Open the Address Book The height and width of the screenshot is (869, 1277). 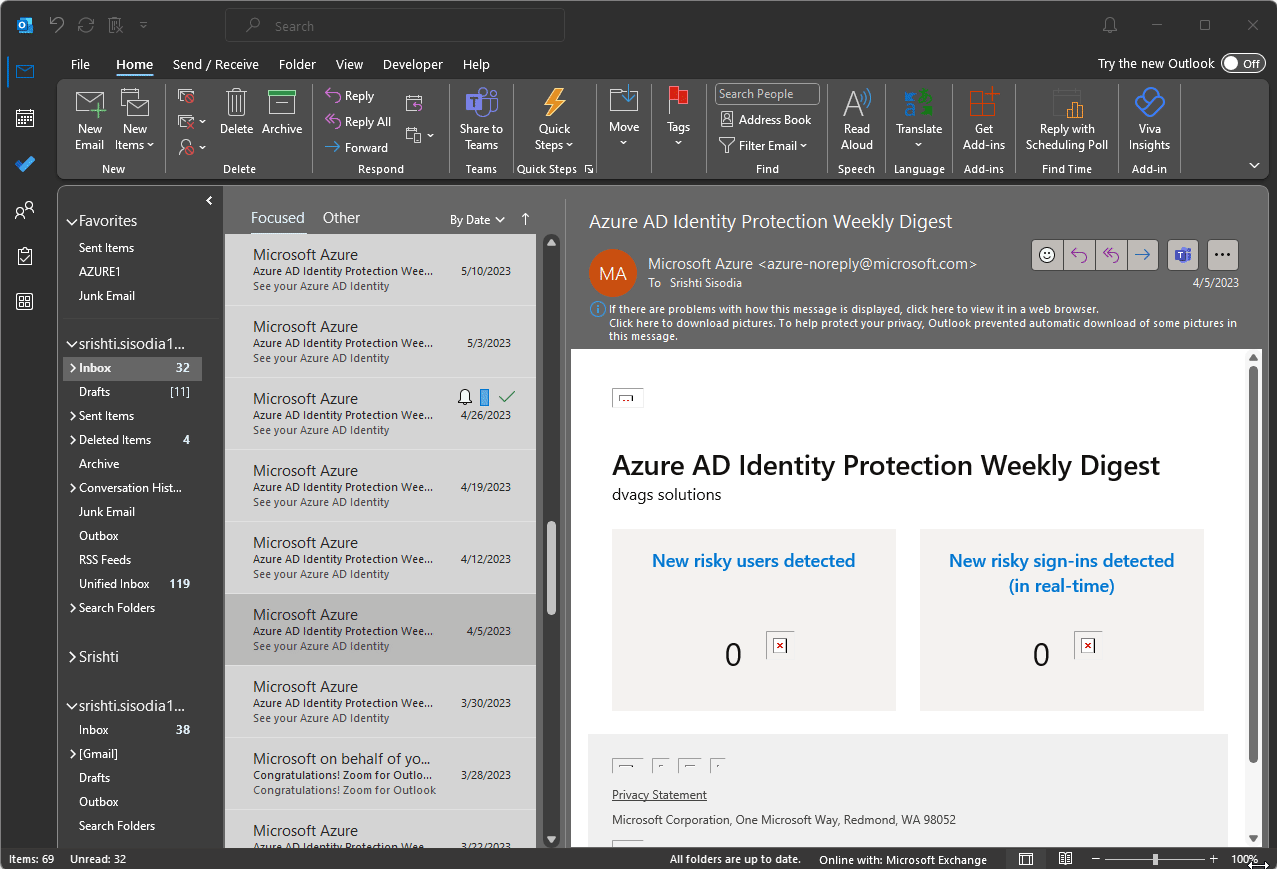point(766,120)
